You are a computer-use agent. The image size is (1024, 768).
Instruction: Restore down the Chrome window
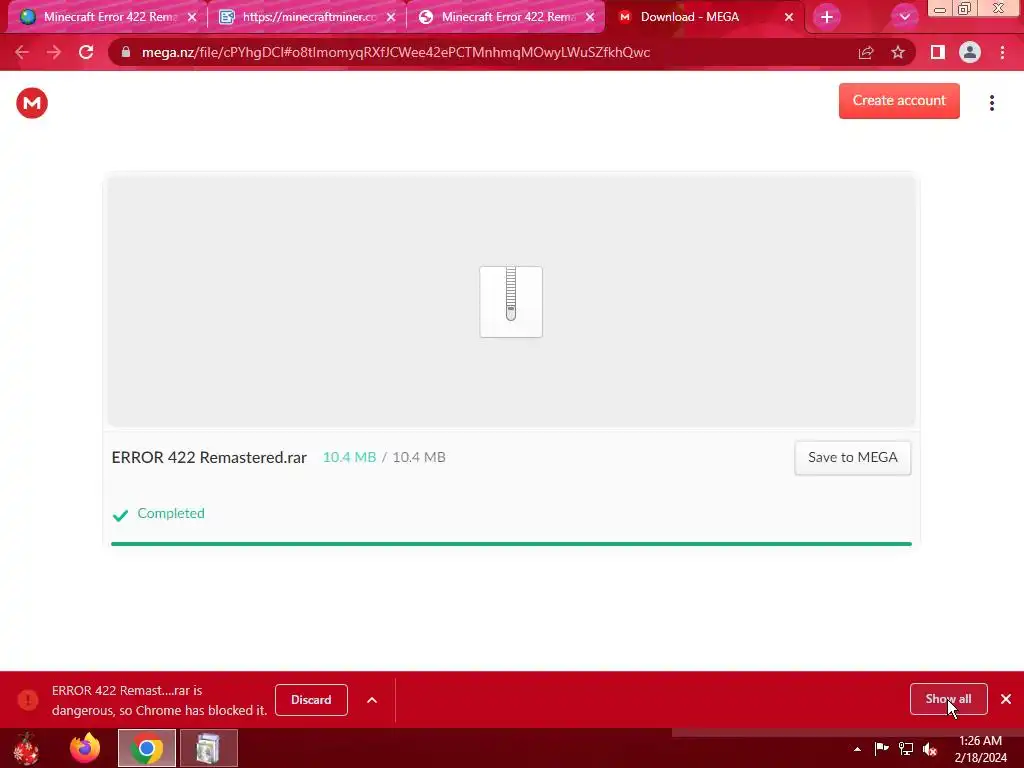tap(965, 8)
